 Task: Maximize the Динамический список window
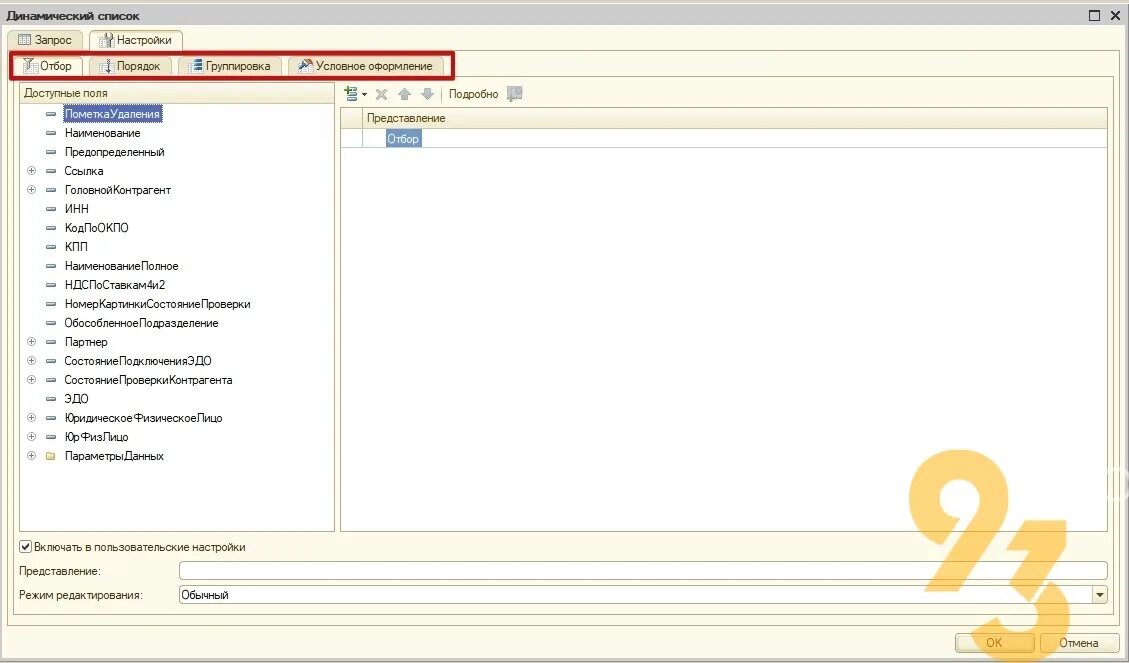1094,15
